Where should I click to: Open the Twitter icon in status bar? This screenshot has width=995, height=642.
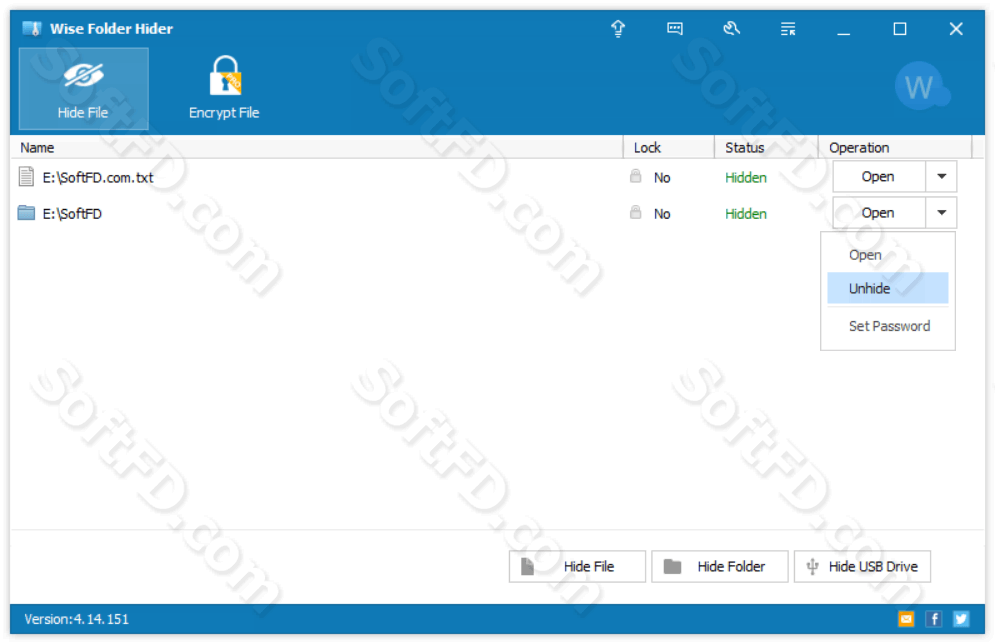[961, 619]
